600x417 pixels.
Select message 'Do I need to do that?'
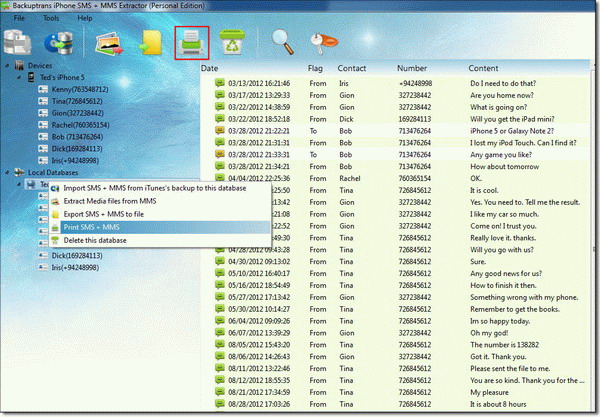503,83
